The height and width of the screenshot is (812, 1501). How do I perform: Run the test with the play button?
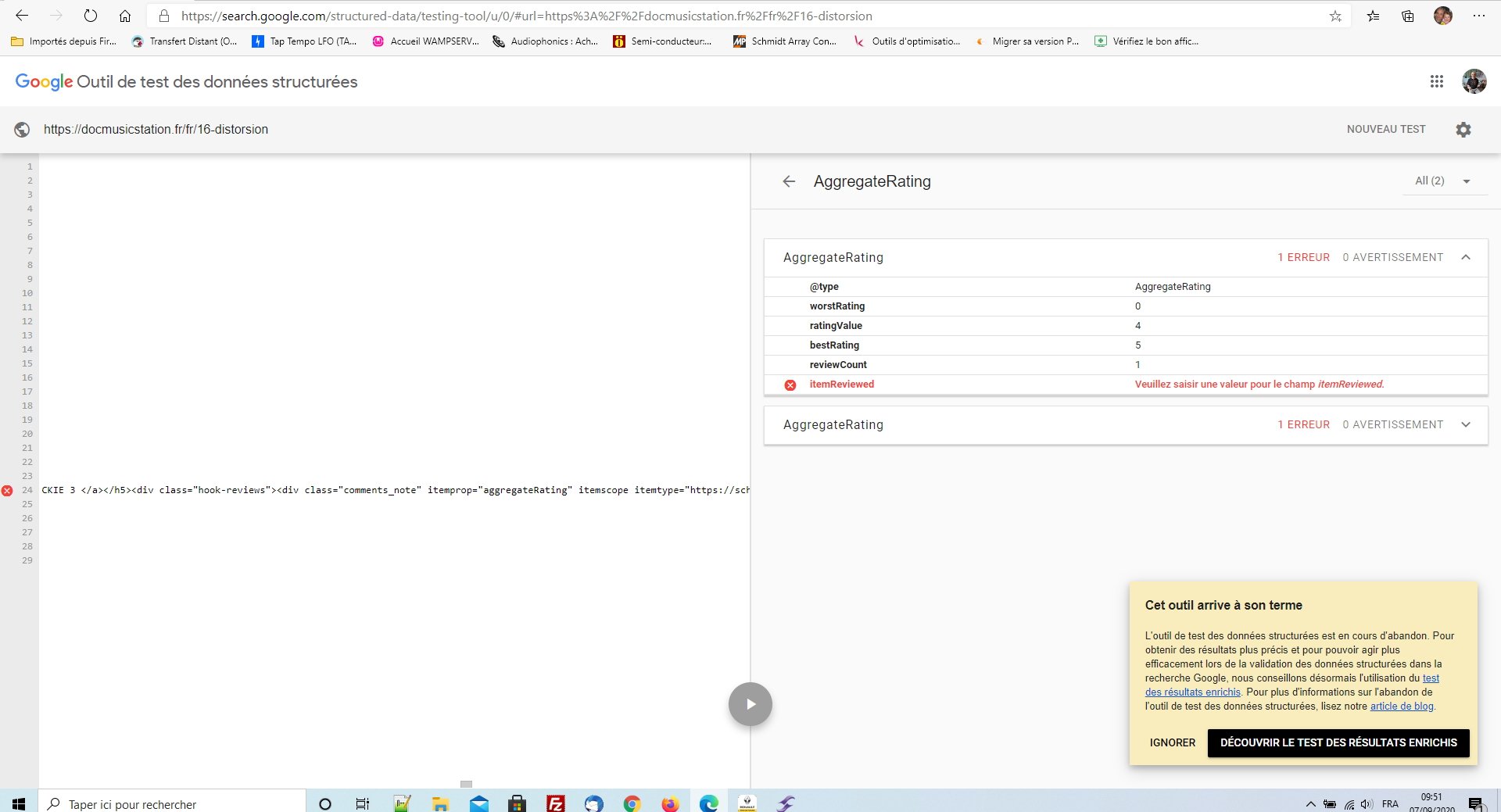(750, 704)
